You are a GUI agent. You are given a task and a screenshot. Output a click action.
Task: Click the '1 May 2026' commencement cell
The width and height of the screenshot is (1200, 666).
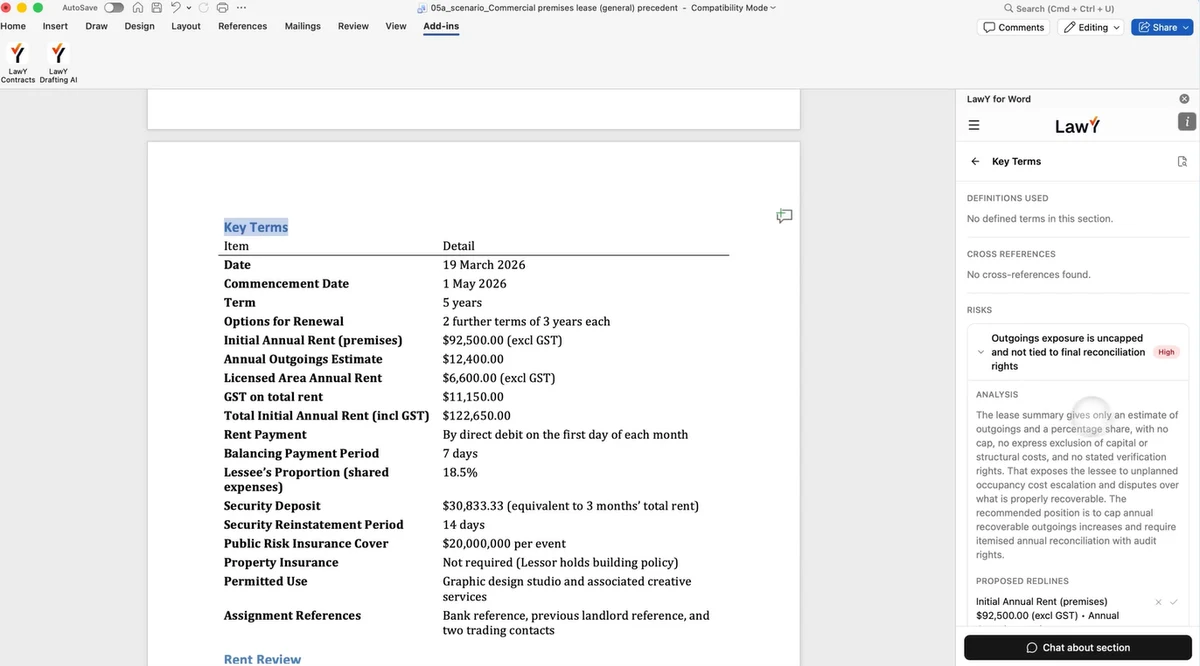[475, 284]
